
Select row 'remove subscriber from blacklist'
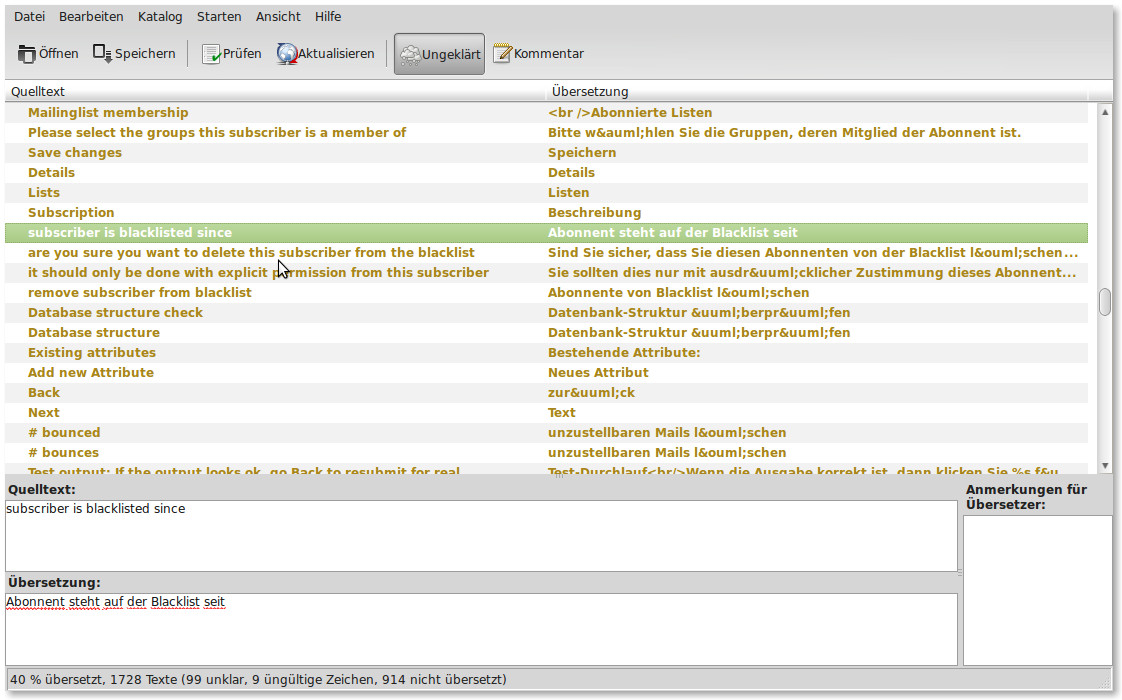click(547, 293)
